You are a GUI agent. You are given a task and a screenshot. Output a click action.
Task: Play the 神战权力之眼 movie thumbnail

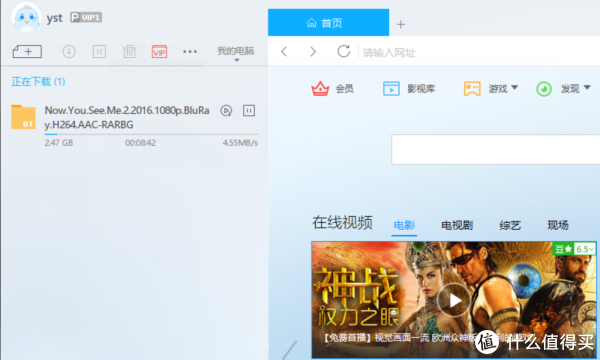[454, 300]
